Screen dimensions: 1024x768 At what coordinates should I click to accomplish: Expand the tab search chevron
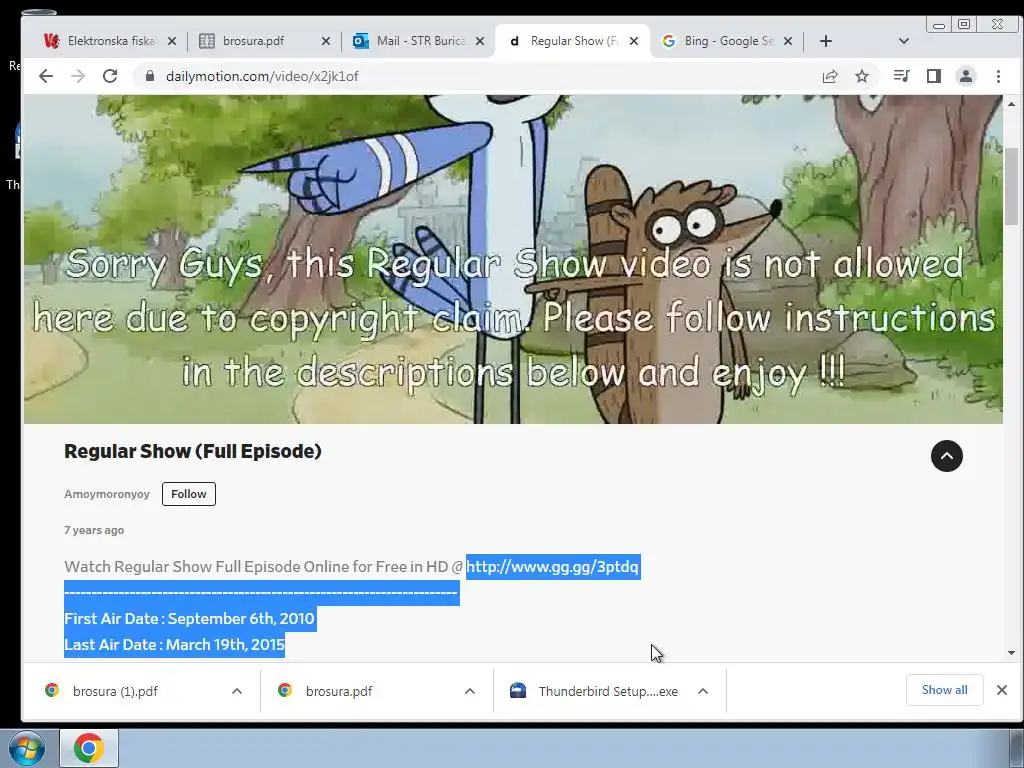point(903,41)
